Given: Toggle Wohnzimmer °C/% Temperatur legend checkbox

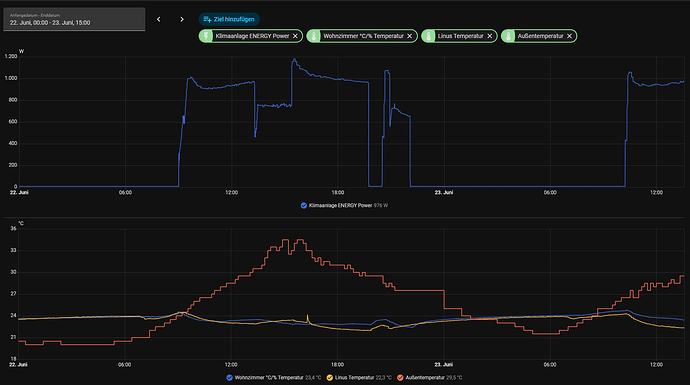Looking at the screenshot, I should point(229,378).
